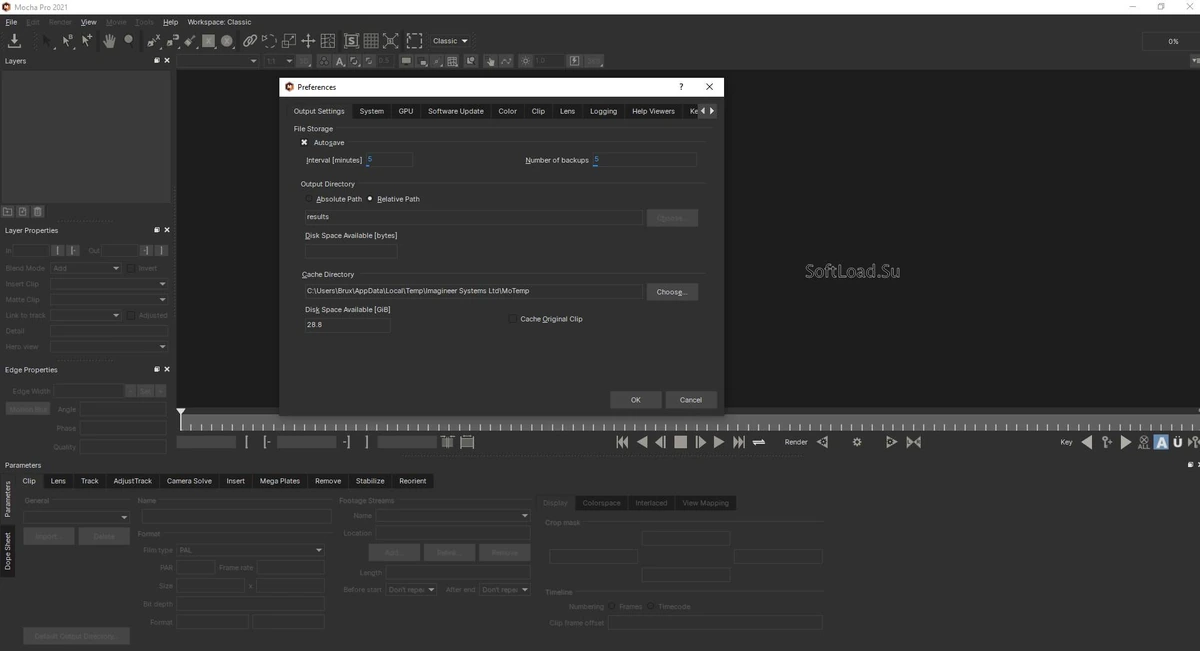Click the Show planar grid icon
Image resolution: width=1200 pixels, height=651 pixels.
tap(371, 41)
